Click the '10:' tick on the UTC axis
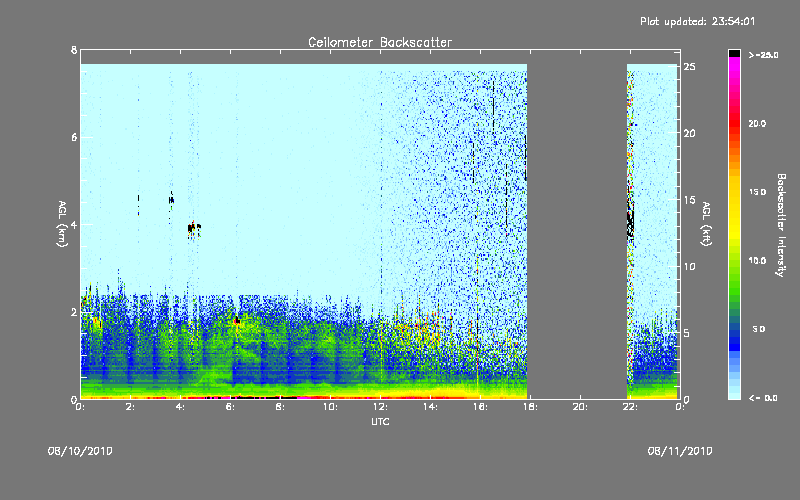This screenshot has width=800, height=500. [330, 407]
